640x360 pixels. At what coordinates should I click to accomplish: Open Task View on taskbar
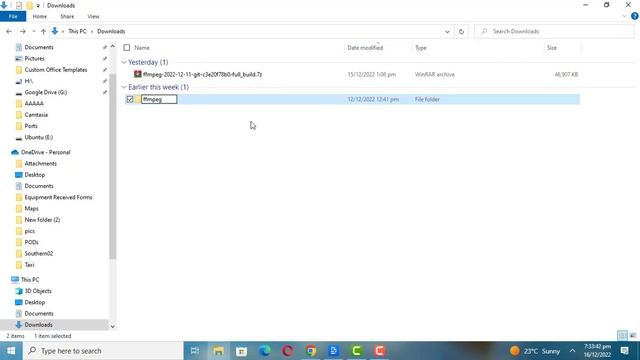(195, 351)
